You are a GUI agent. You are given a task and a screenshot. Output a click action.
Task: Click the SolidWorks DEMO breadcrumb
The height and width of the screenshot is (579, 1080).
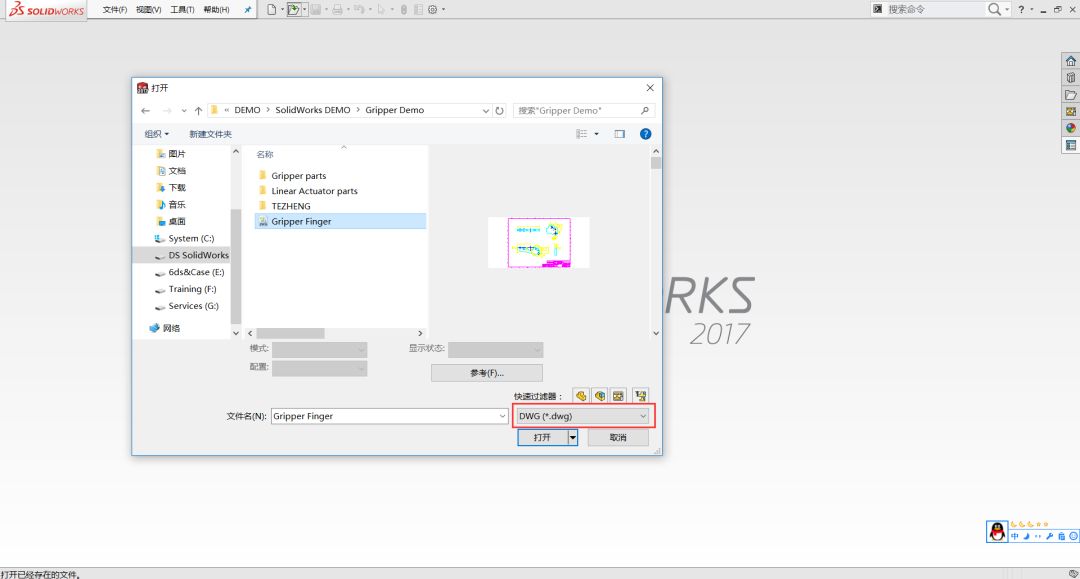(x=313, y=110)
